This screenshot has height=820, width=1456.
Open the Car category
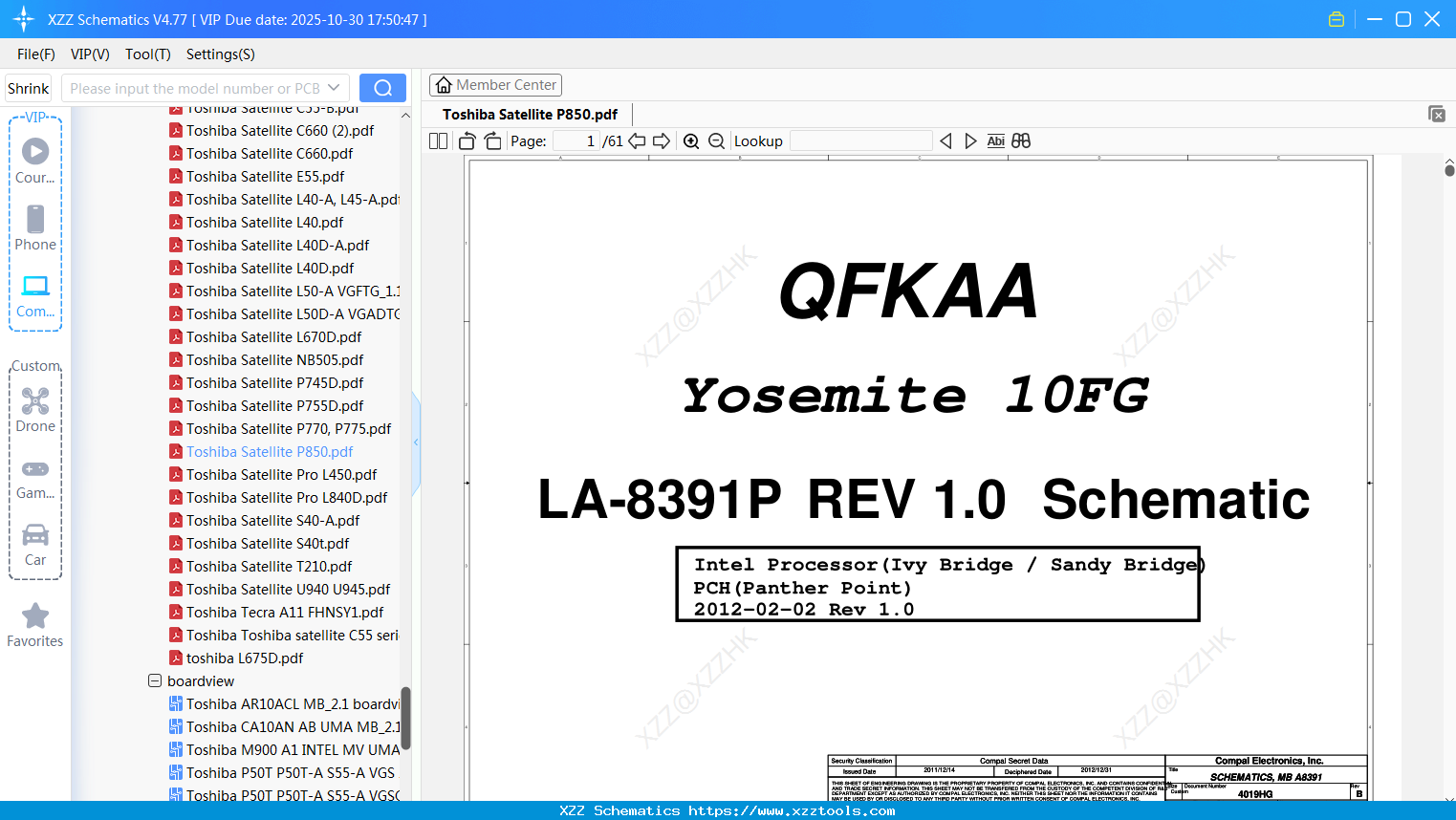(35, 545)
